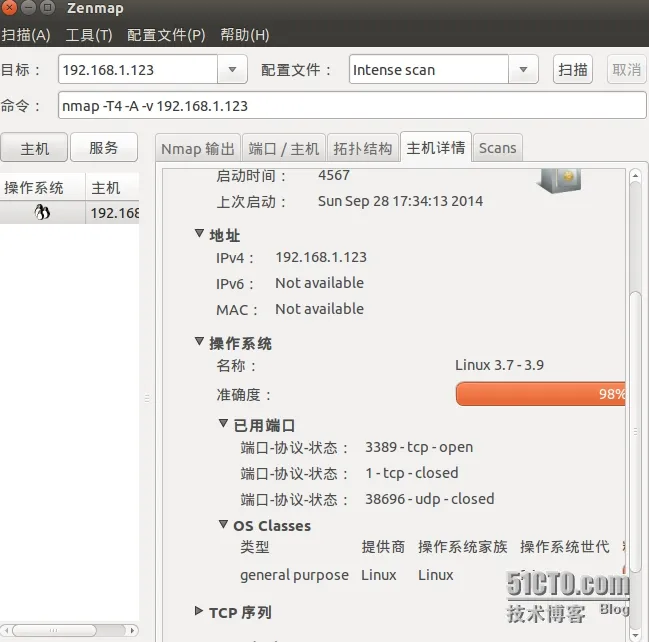Collapse the OS Classes section

tap(223, 524)
